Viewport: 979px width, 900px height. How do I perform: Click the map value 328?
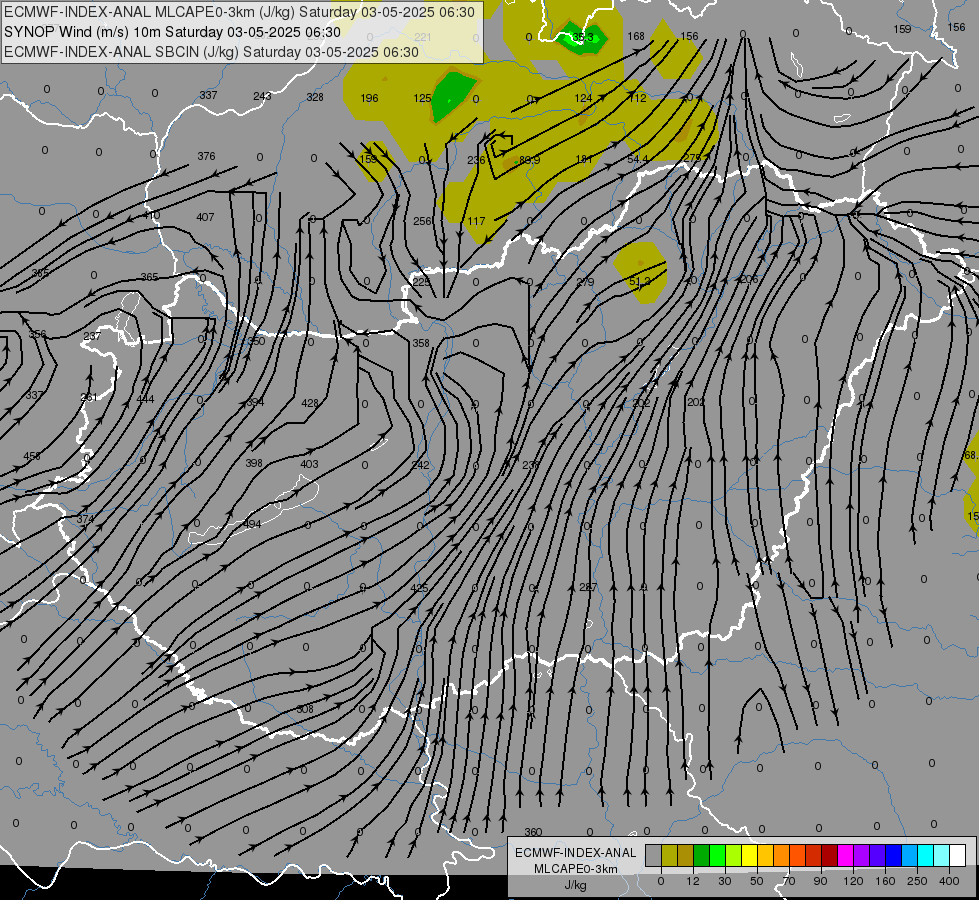(315, 97)
